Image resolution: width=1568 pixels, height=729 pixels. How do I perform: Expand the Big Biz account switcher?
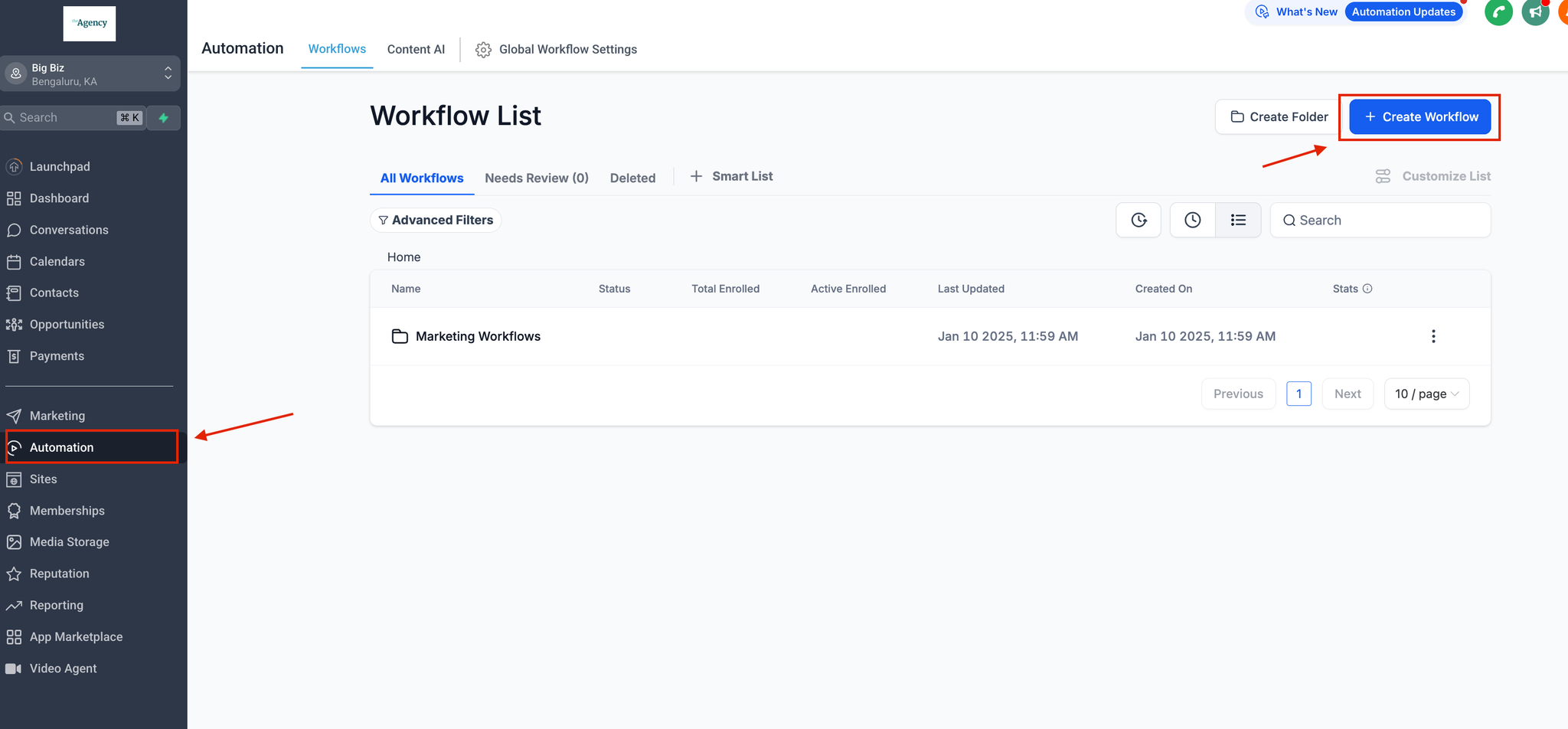click(x=90, y=74)
